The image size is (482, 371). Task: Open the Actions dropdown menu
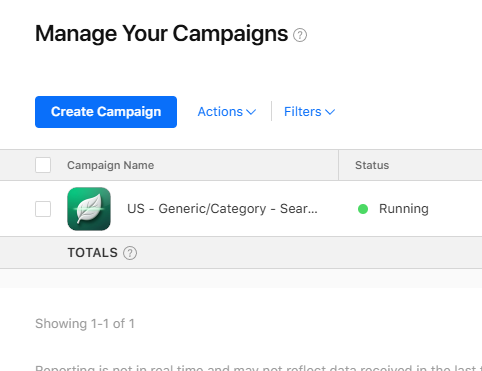click(227, 112)
